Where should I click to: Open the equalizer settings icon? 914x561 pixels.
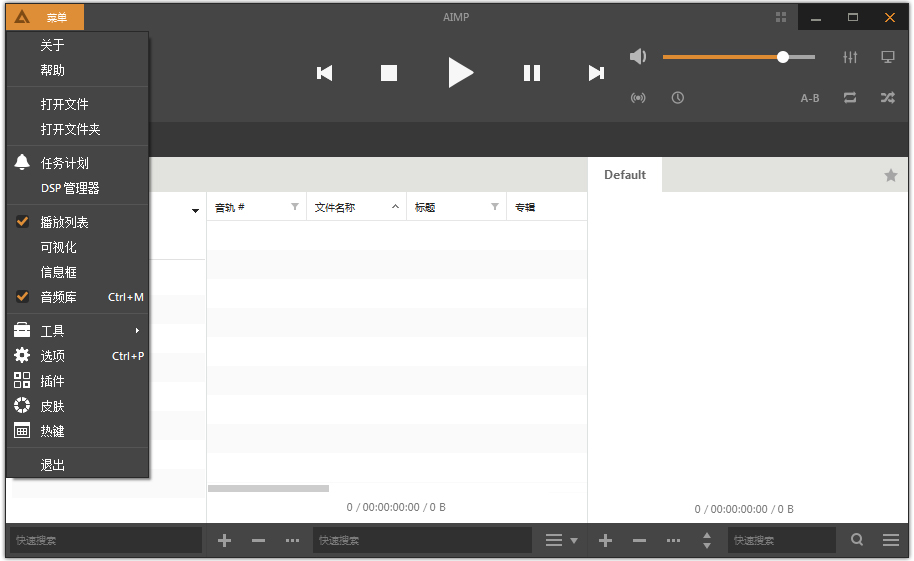pyautogui.click(x=850, y=57)
